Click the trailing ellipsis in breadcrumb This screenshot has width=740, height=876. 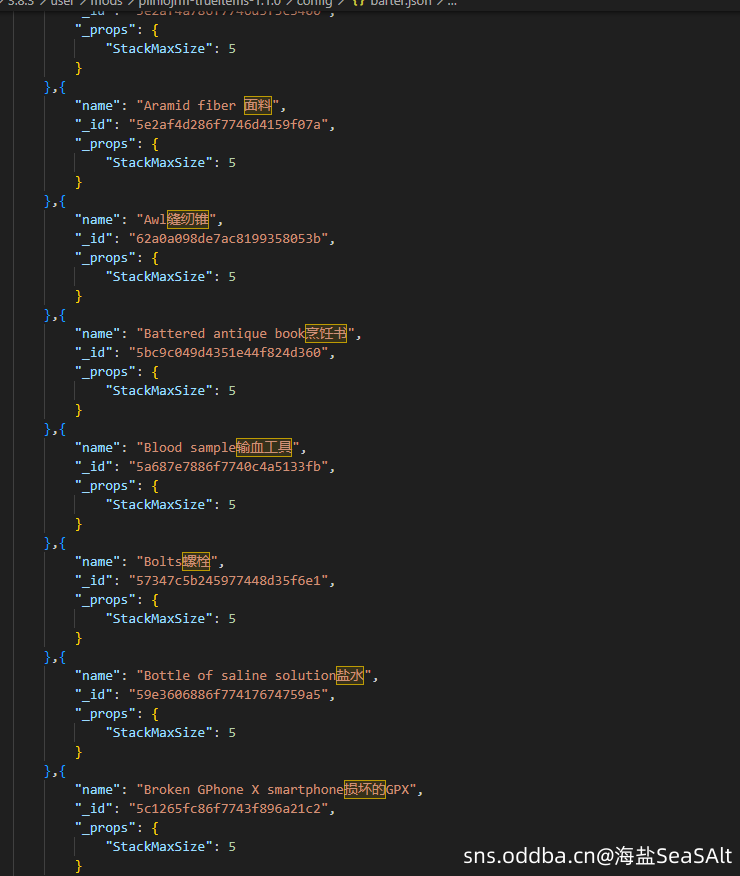[x=451, y=3]
